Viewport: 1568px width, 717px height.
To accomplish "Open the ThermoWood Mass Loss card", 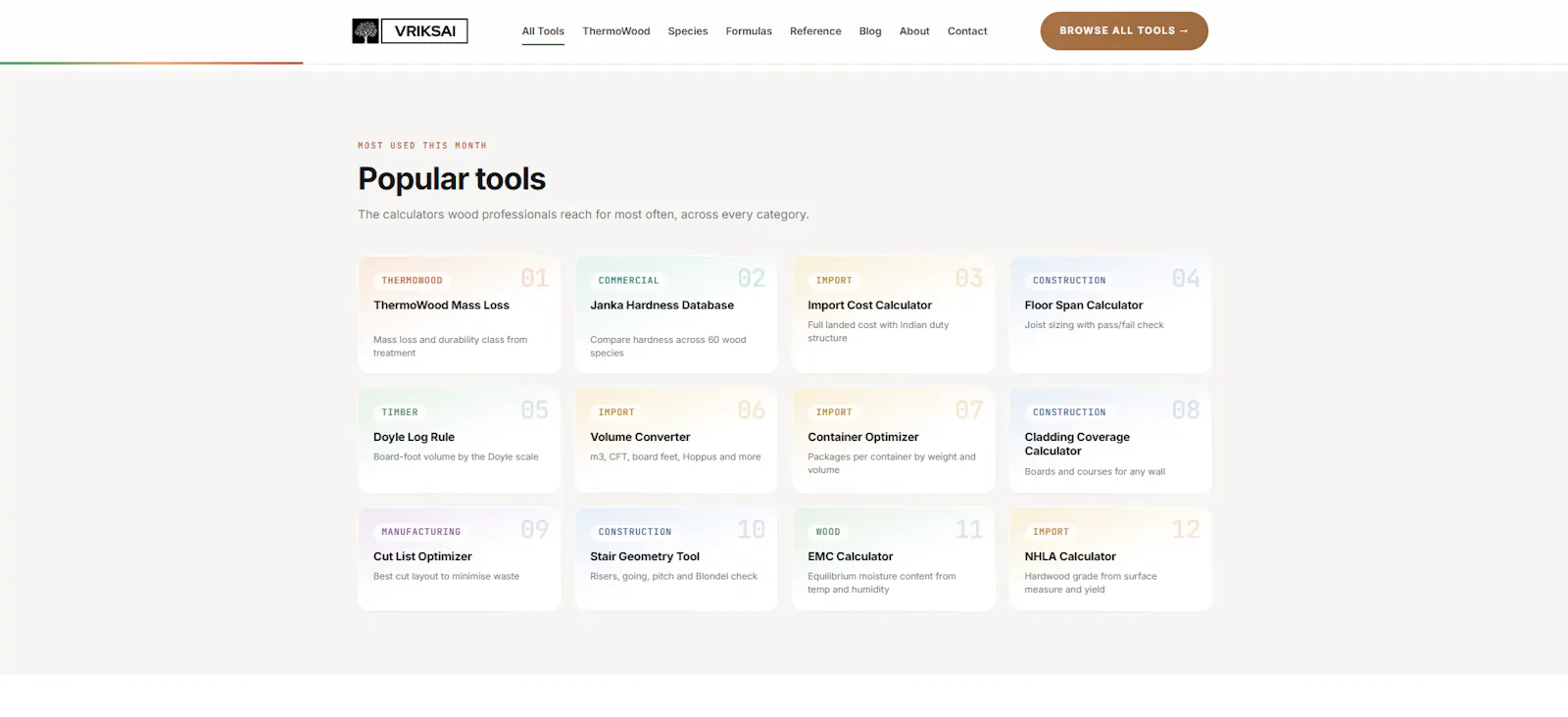I will pos(460,314).
